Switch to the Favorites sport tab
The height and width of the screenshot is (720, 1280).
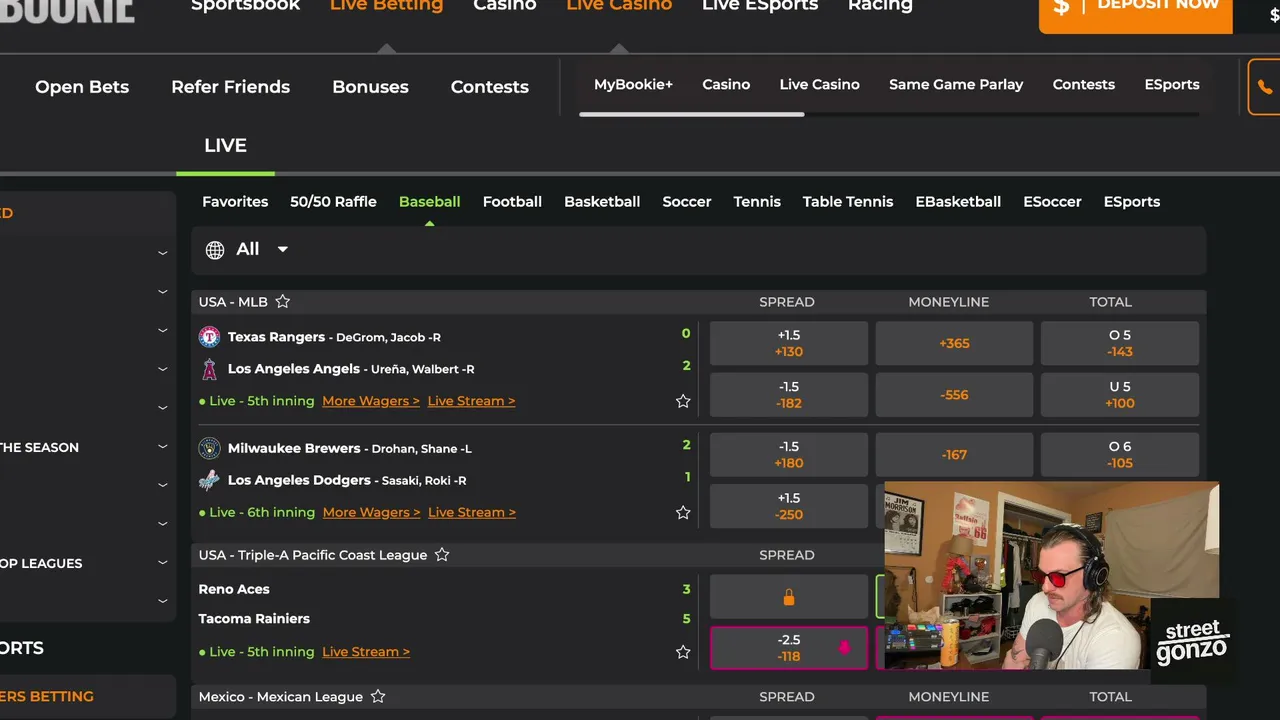pos(235,201)
